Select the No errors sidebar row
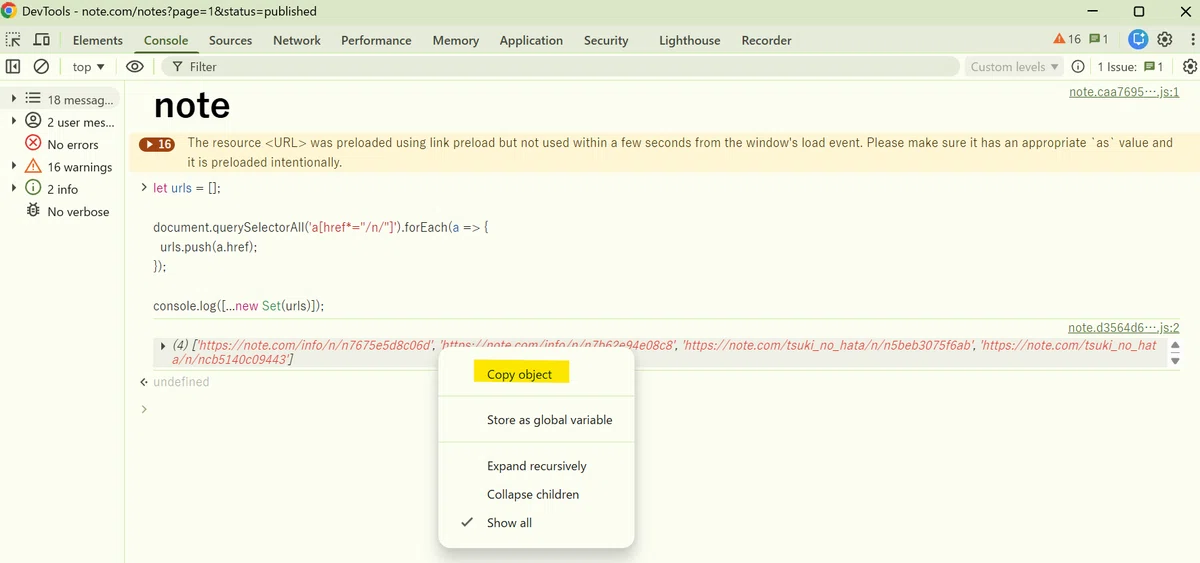 point(62,144)
